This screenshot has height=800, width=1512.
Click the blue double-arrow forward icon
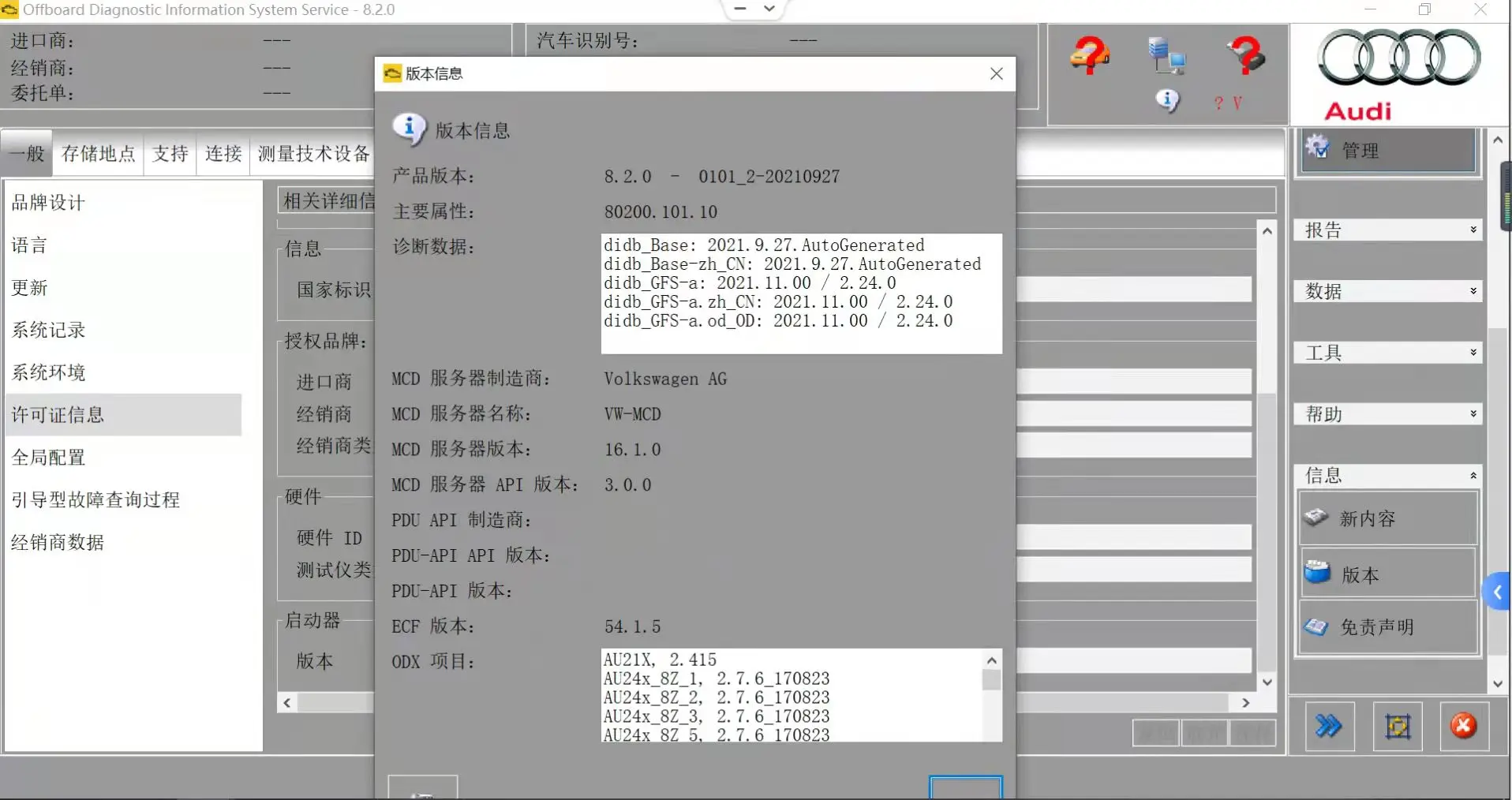(x=1329, y=726)
